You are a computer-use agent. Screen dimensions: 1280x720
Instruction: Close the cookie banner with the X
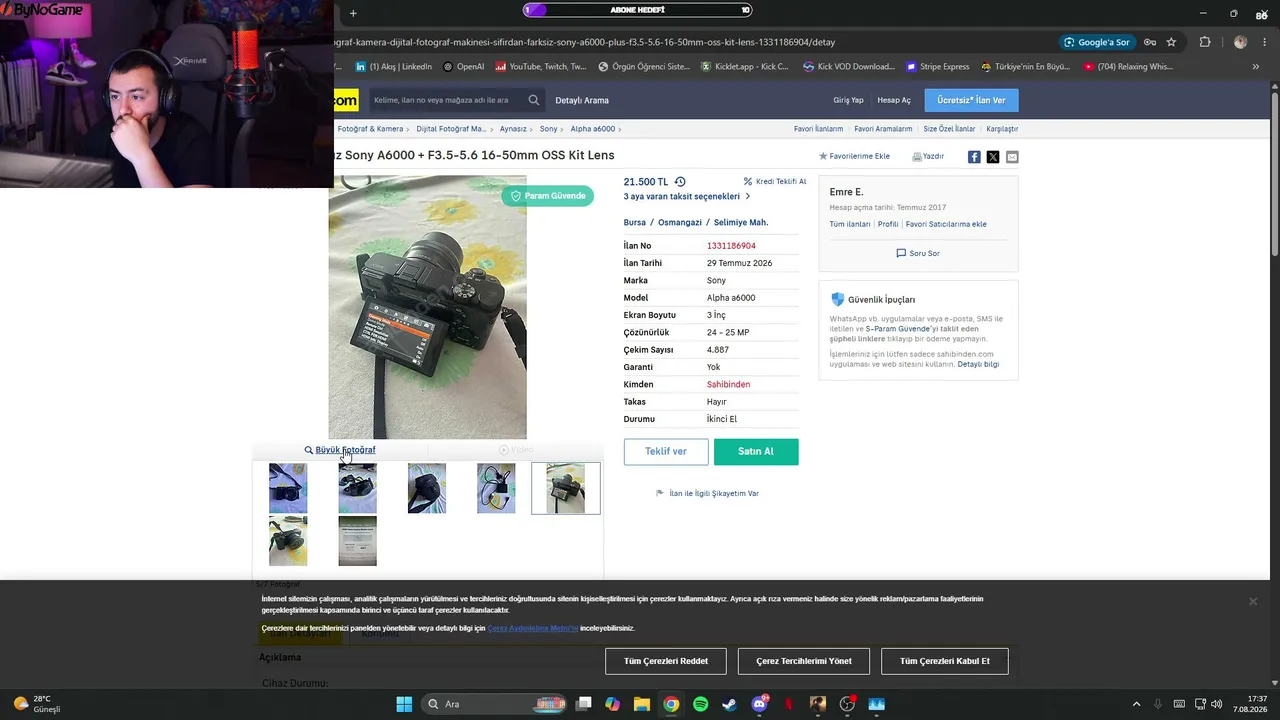pos(1253,601)
